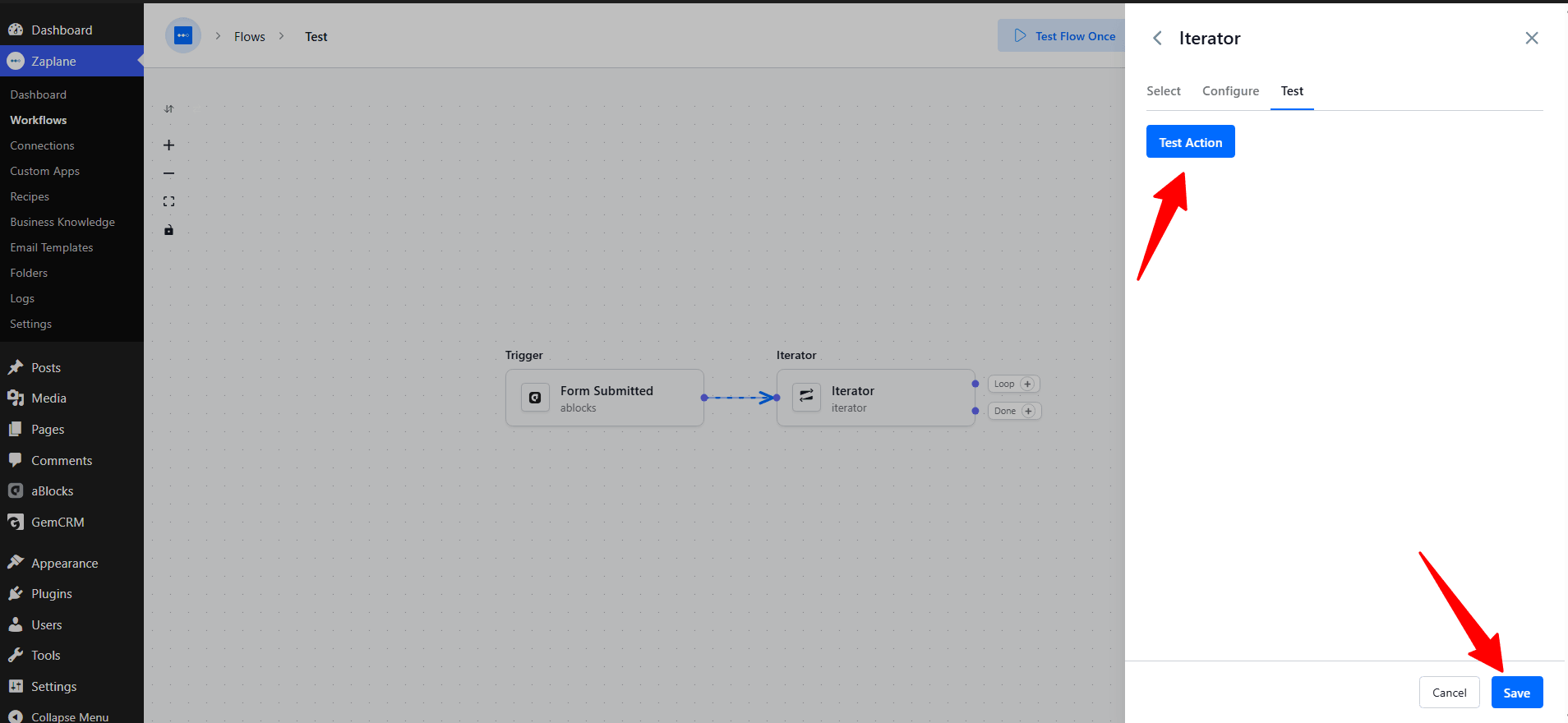Toggle the canvas lock icon
The width and height of the screenshot is (1568, 723).
tap(168, 230)
